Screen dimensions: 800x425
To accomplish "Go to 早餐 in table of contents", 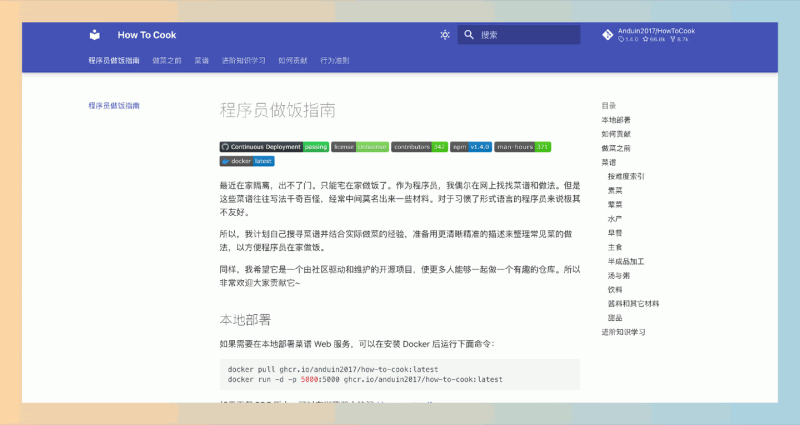I will coord(615,233).
